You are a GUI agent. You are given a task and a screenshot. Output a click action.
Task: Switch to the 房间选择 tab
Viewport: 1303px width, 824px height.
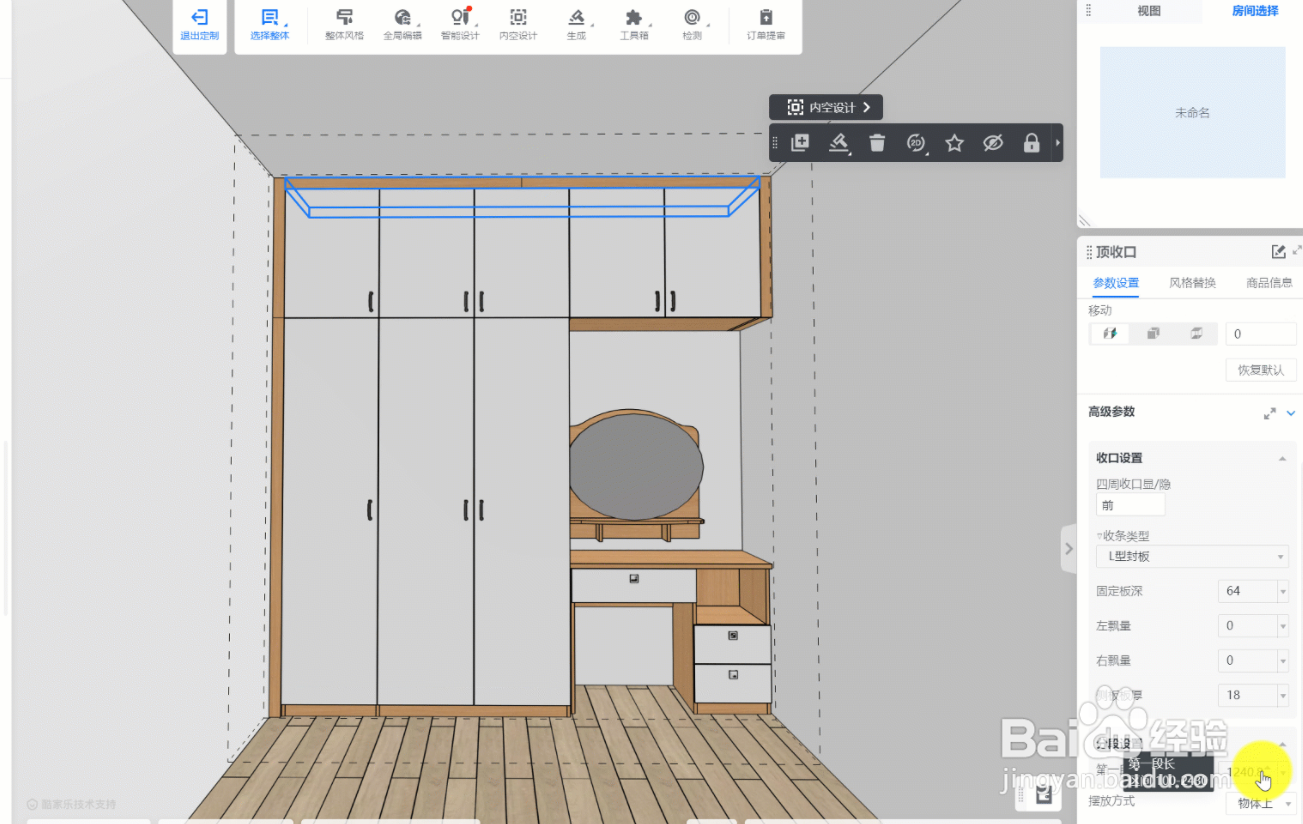click(x=1254, y=11)
